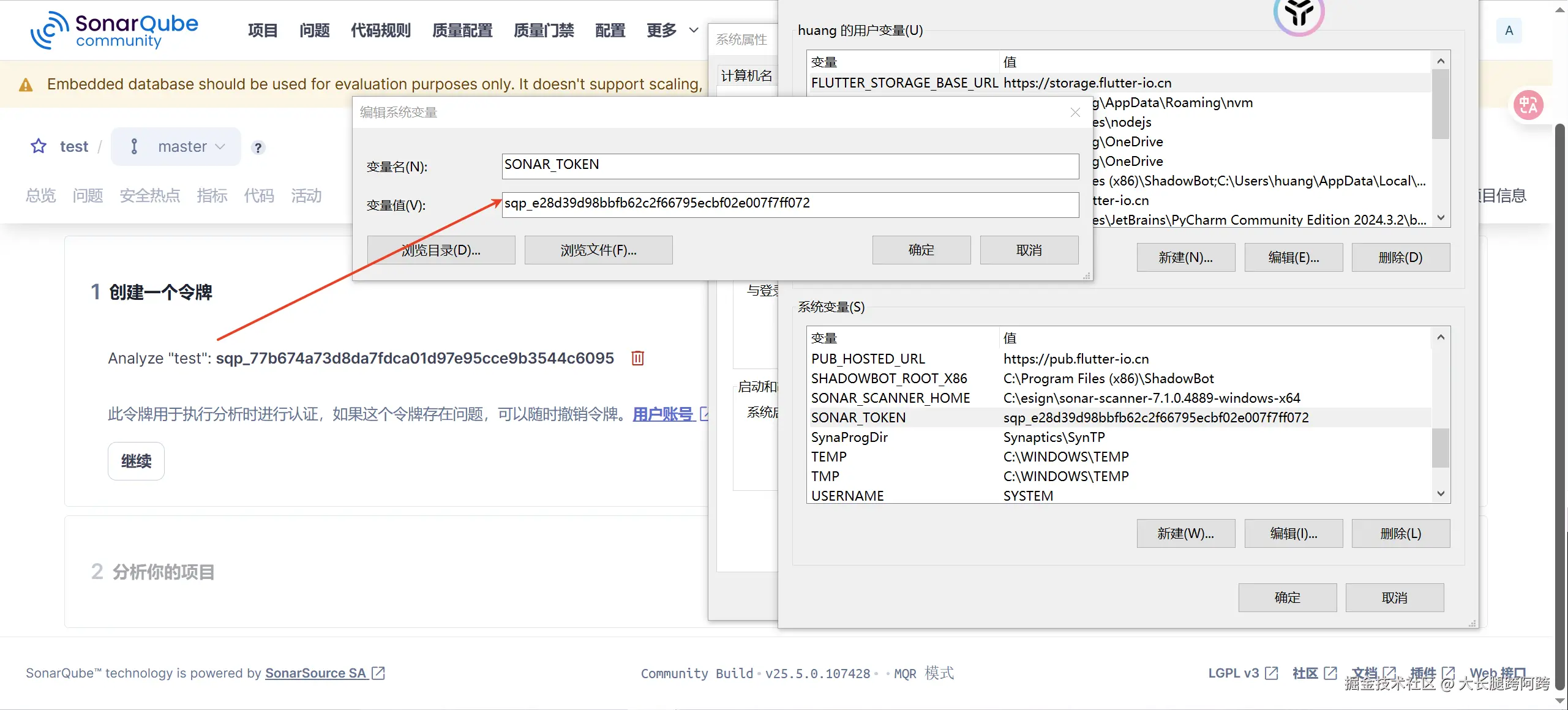Click the 继续 button
Viewport: 1568px width, 710px height.
[x=136, y=461]
